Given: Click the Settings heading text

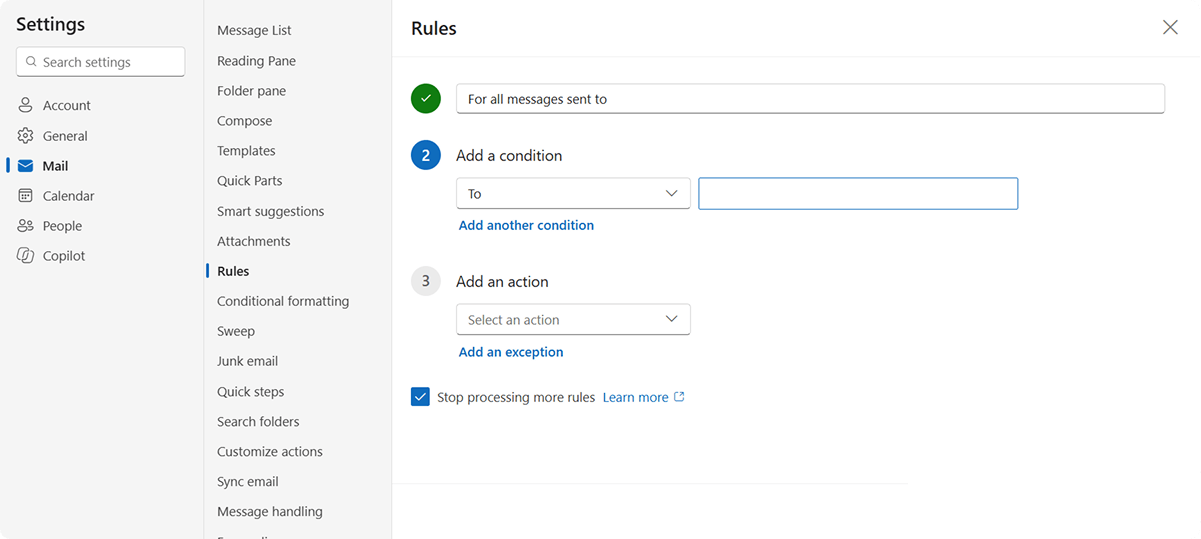Looking at the screenshot, I should (50, 24).
